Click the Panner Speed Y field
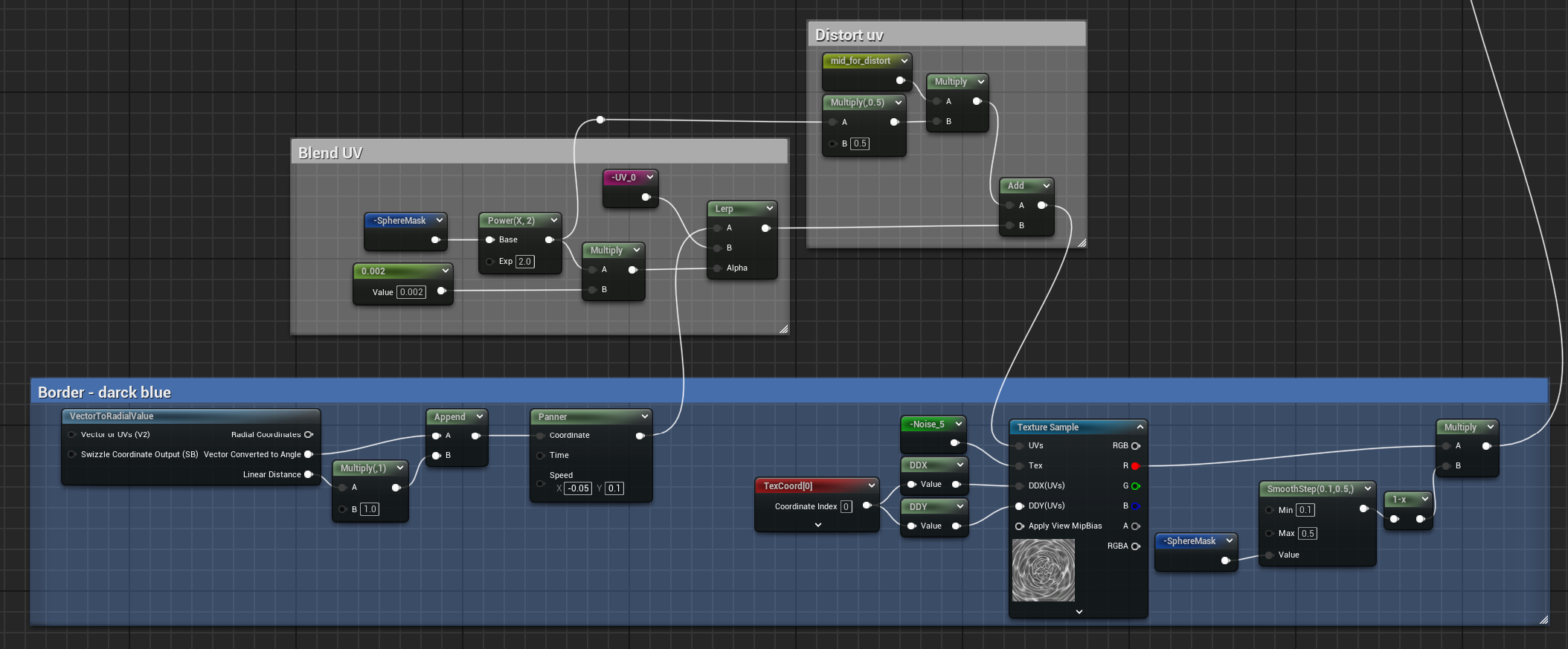 pyautogui.click(x=614, y=488)
